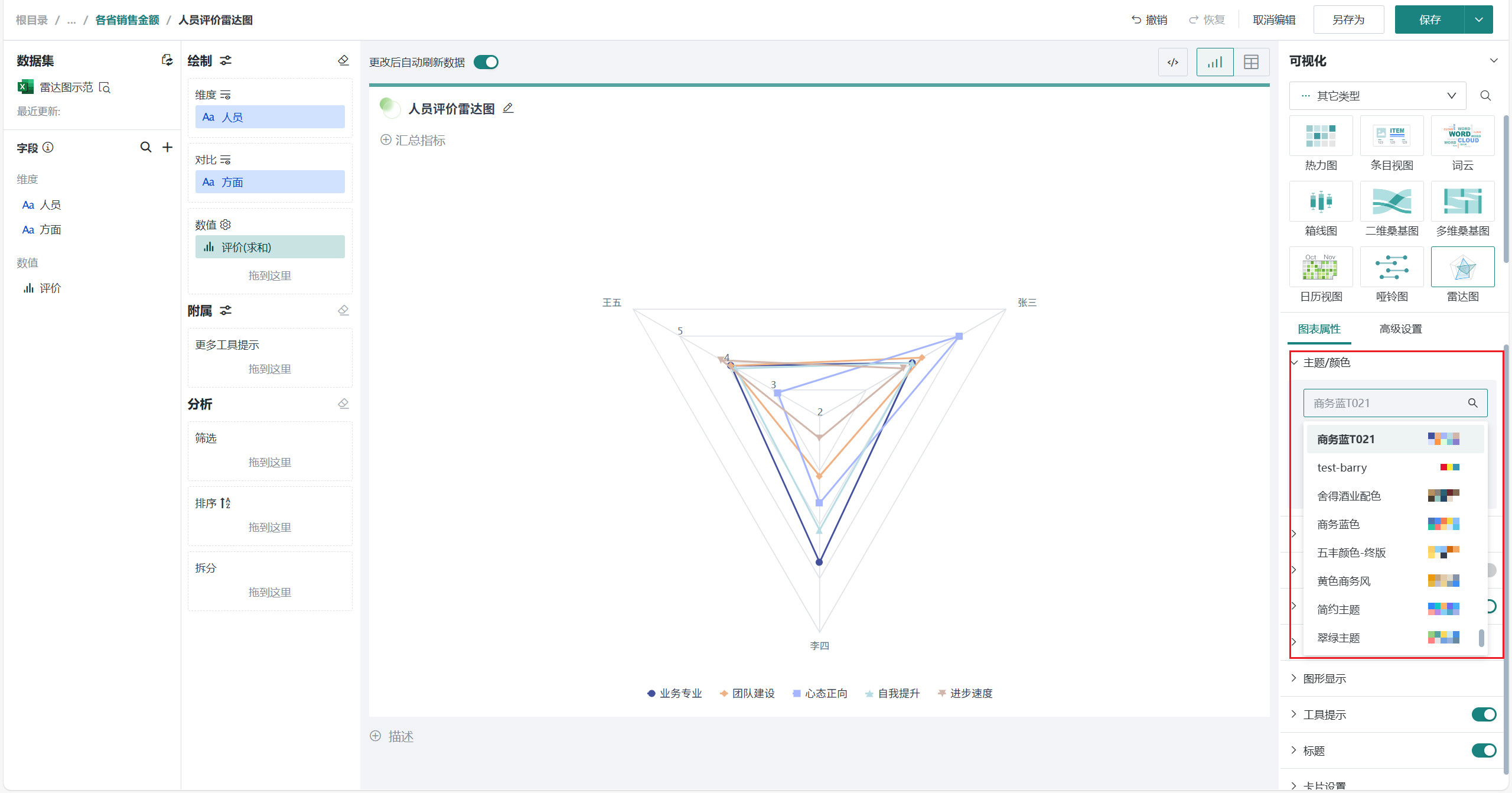The width and height of the screenshot is (1512, 793).
Task: Open the save button dropdown arrow
Action: click(1479, 19)
